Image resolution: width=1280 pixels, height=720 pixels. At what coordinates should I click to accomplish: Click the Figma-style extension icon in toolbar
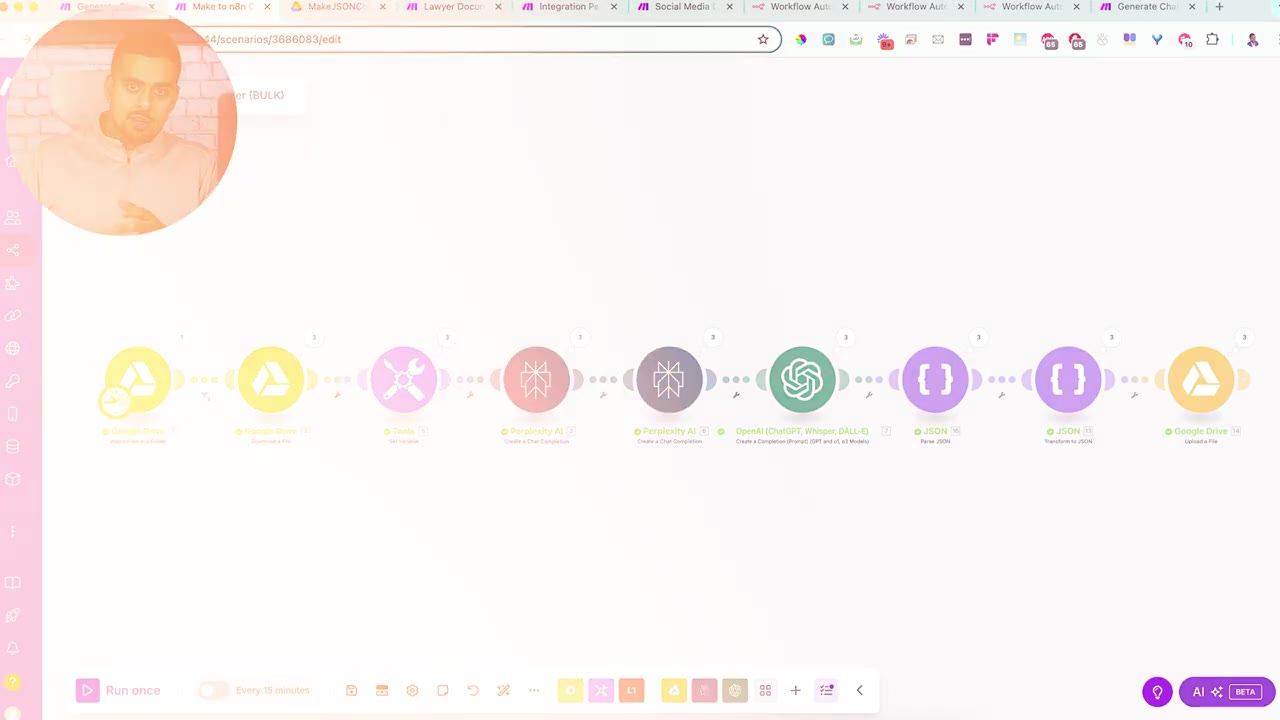tap(992, 39)
